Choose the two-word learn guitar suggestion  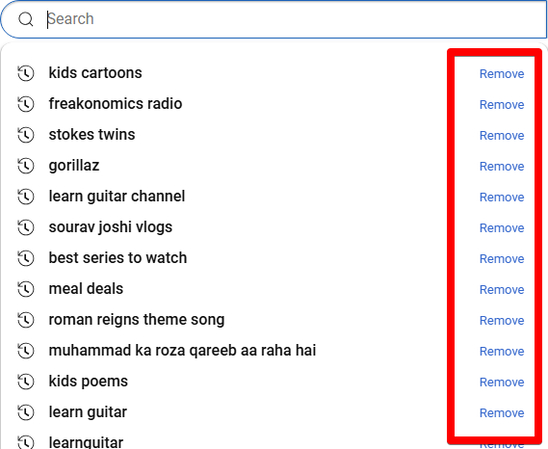[x=88, y=412]
